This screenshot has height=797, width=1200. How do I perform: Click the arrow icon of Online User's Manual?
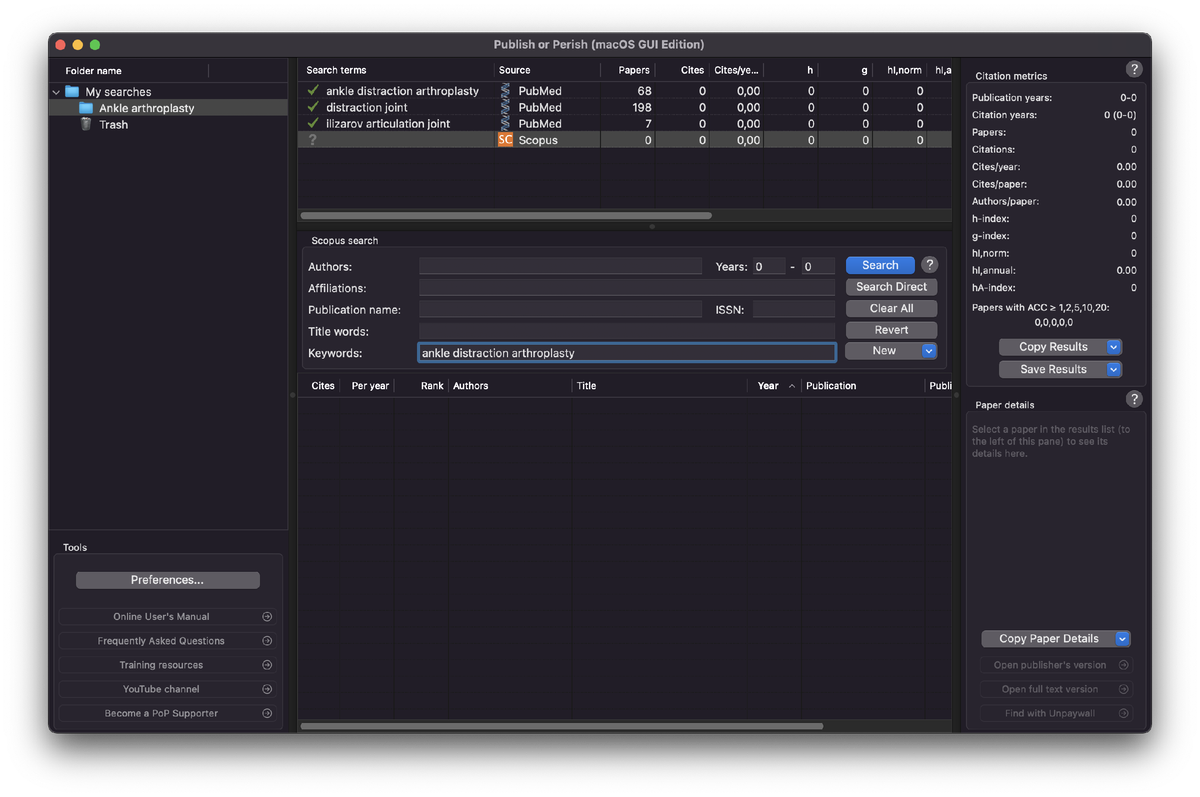(267, 617)
